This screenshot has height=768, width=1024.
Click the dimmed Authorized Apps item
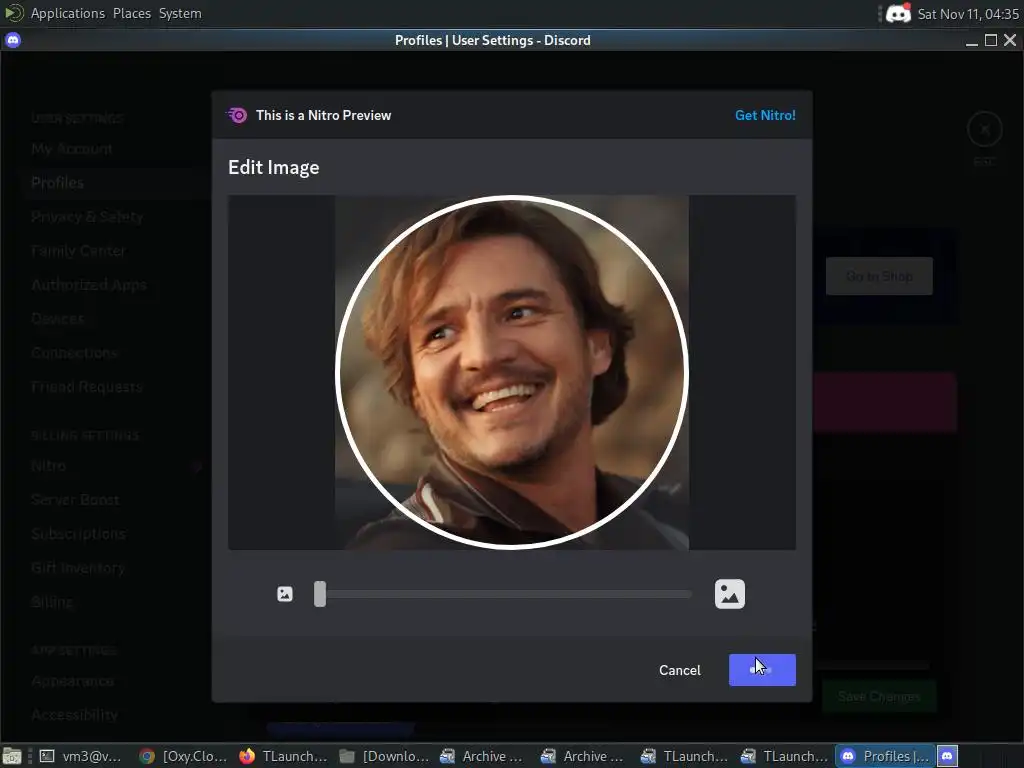click(89, 285)
